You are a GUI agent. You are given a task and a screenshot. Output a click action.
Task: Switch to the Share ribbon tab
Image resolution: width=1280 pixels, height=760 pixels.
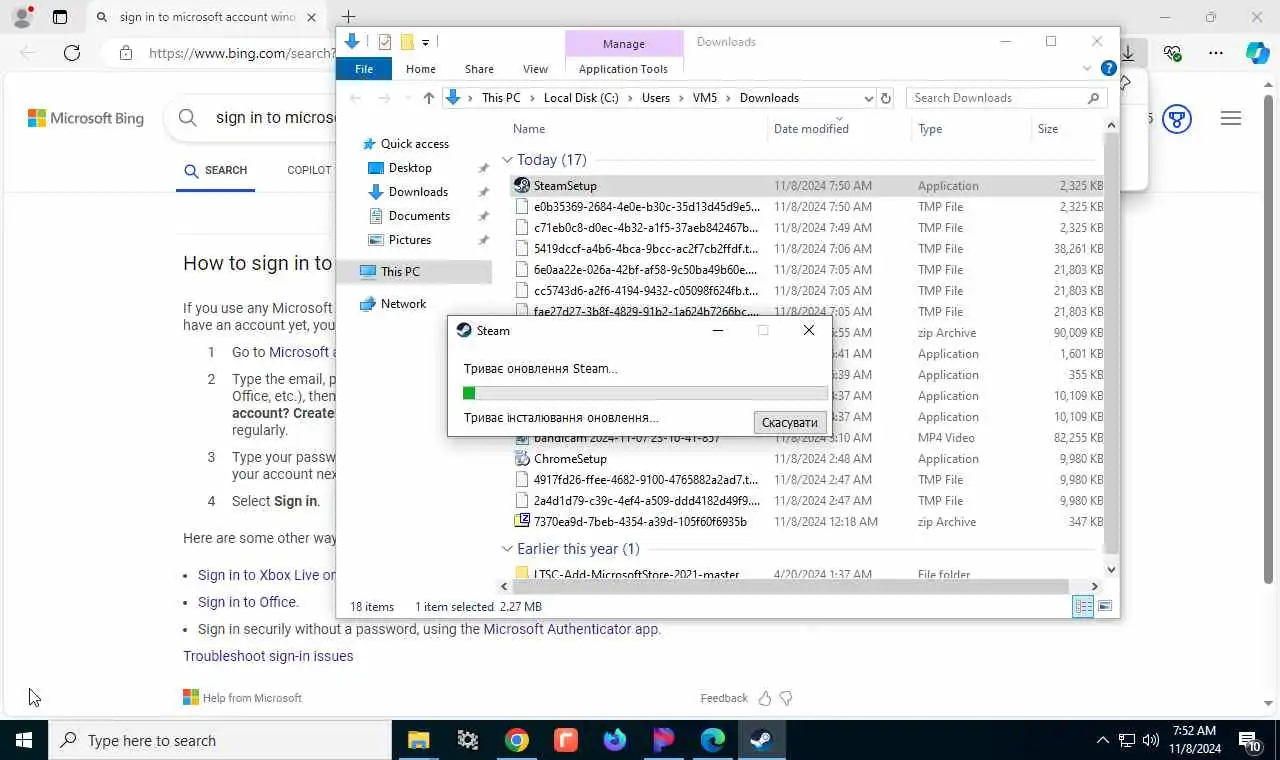pyautogui.click(x=479, y=69)
